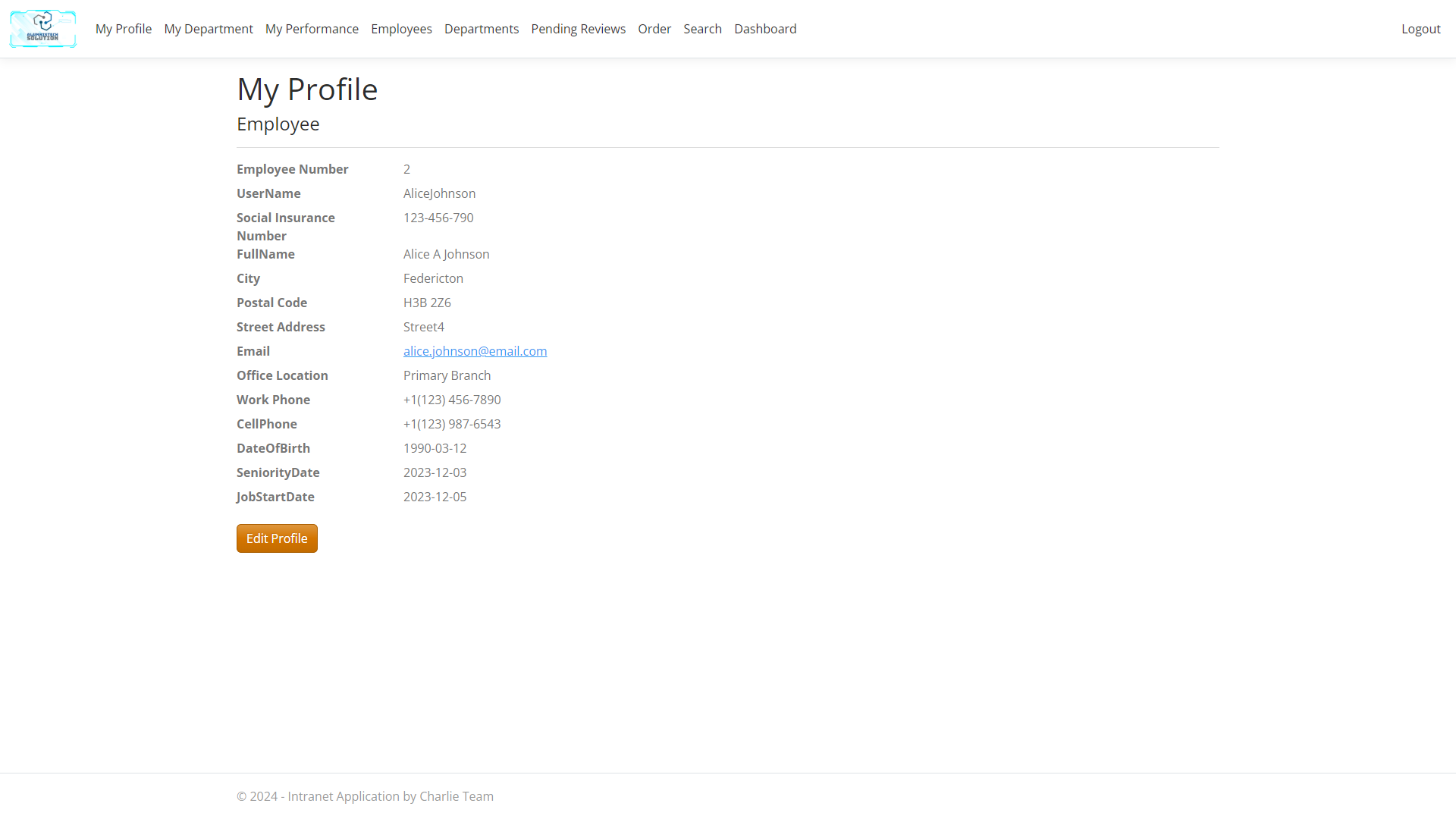
Task: Go to My Department page
Action: [x=209, y=29]
